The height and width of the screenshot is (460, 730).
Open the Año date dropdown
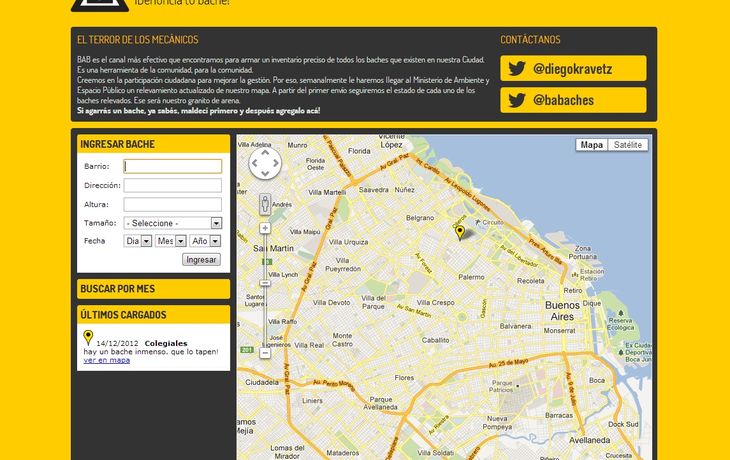(x=205, y=241)
